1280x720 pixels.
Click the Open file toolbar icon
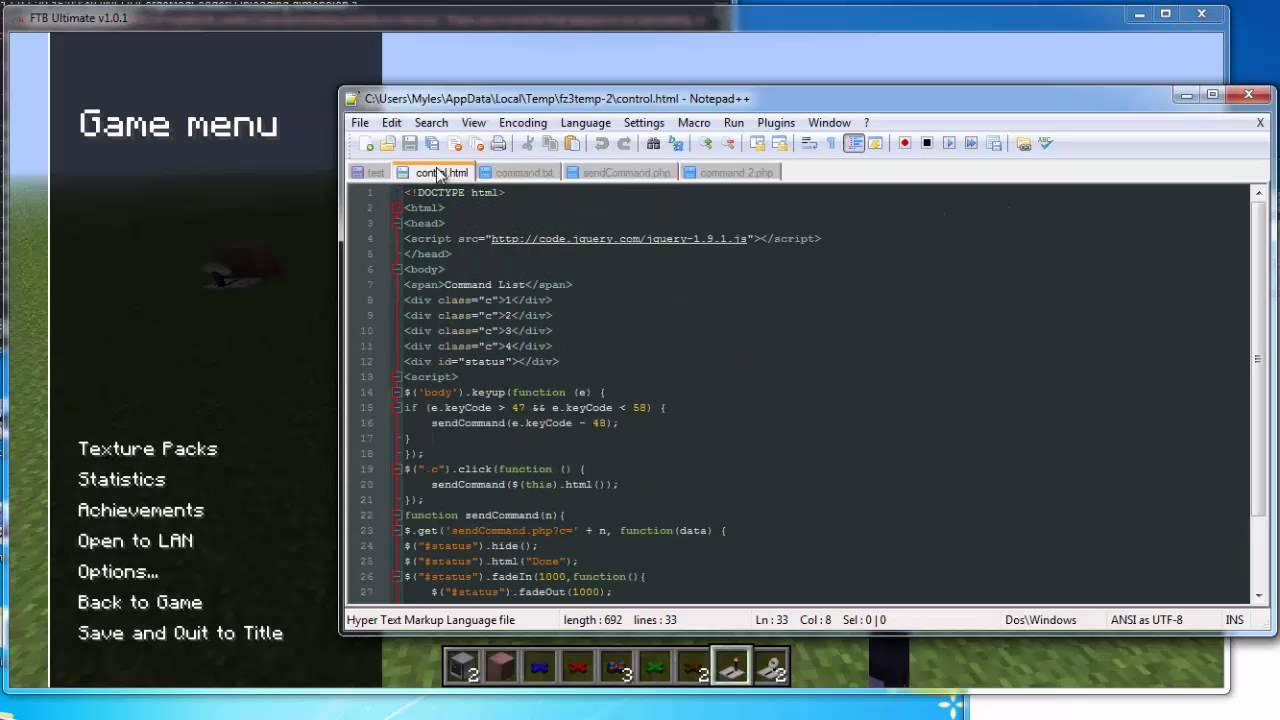click(388, 143)
